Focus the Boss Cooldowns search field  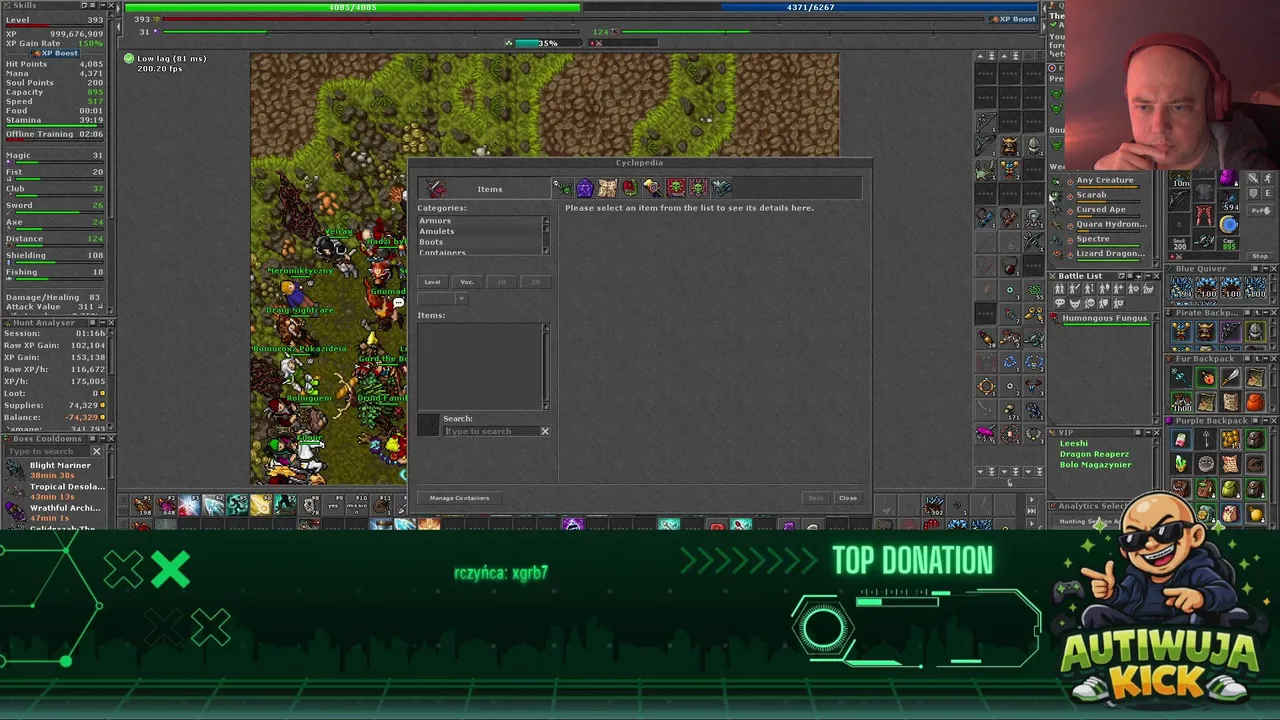point(47,451)
